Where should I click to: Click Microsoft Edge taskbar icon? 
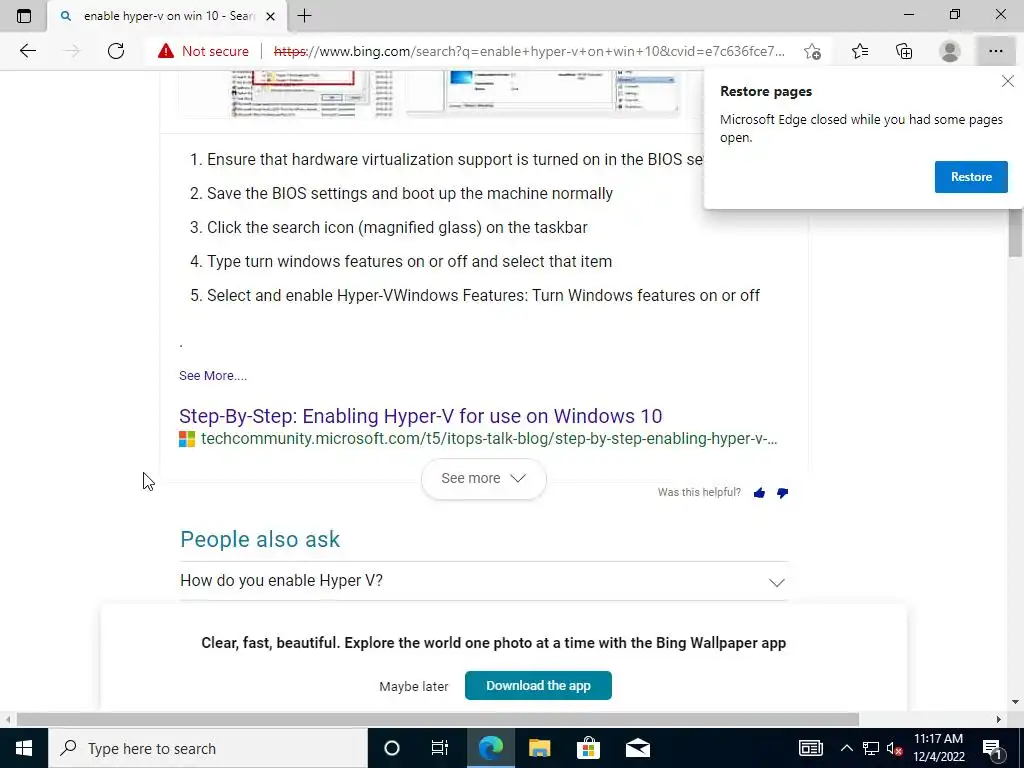pyautogui.click(x=490, y=748)
